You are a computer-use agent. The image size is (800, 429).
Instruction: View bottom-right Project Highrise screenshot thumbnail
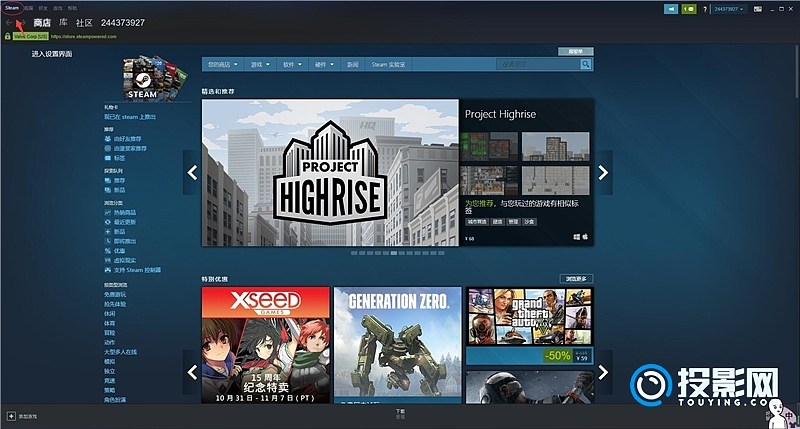[556, 180]
